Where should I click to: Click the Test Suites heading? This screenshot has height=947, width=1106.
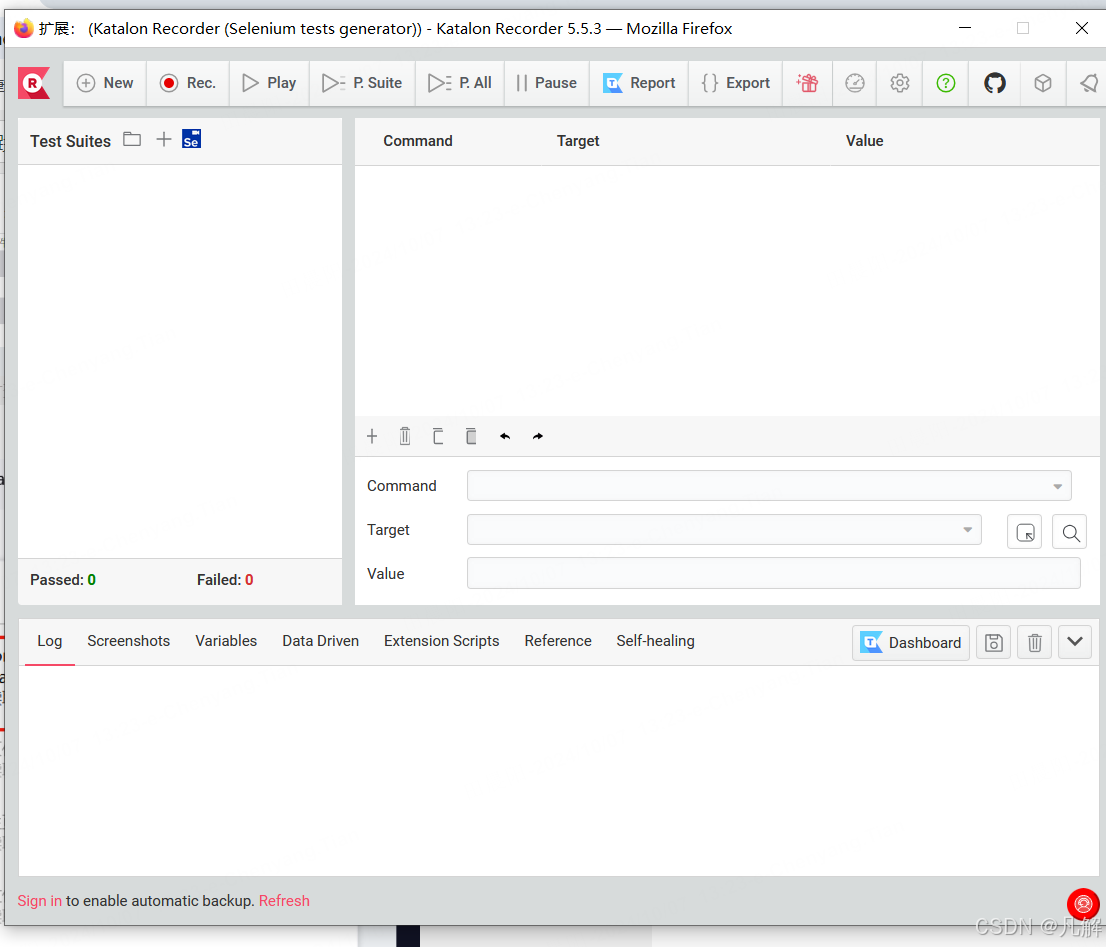(x=71, y=141)
